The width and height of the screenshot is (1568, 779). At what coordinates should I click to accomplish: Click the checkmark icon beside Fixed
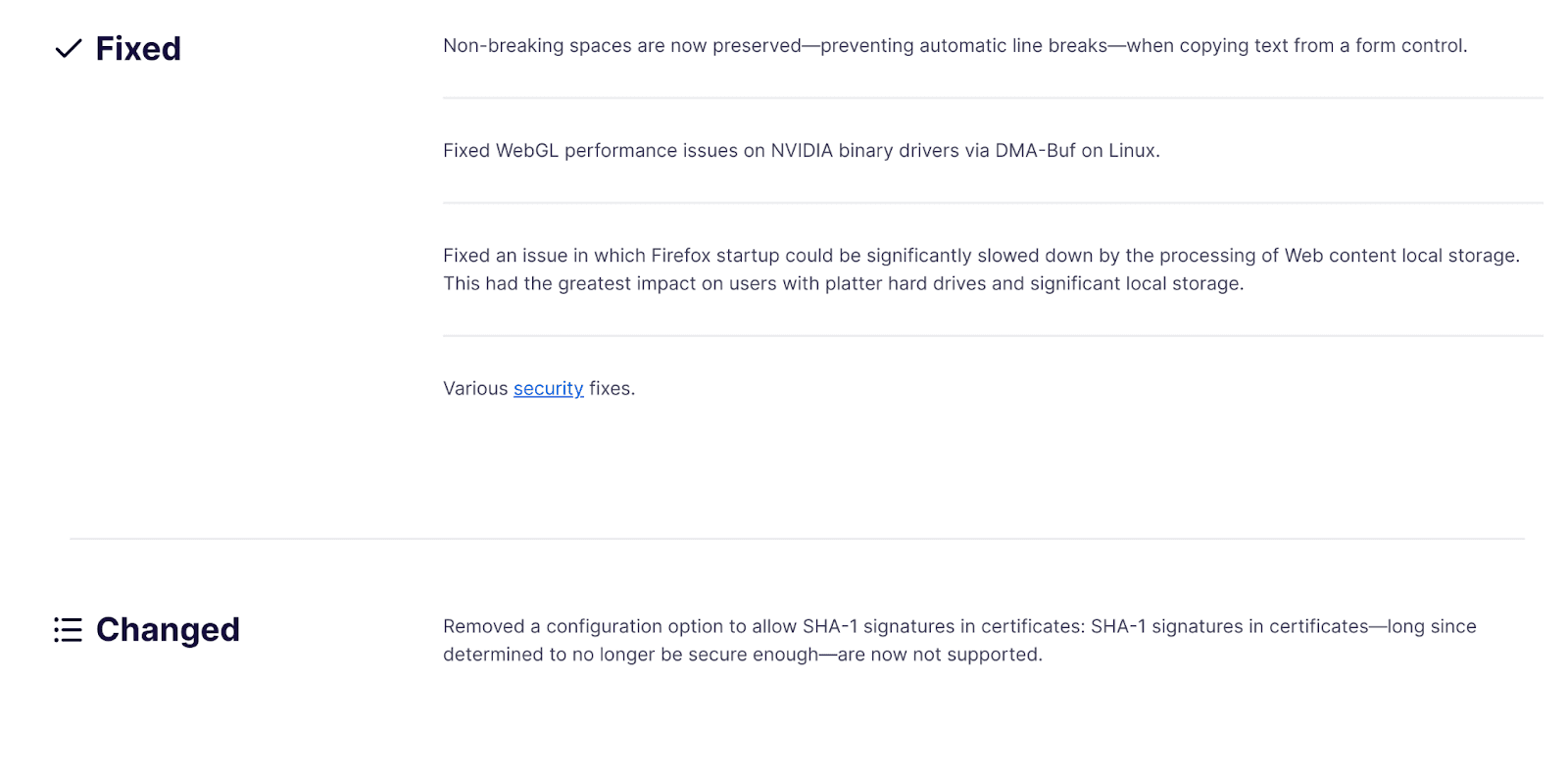(69, 49)
